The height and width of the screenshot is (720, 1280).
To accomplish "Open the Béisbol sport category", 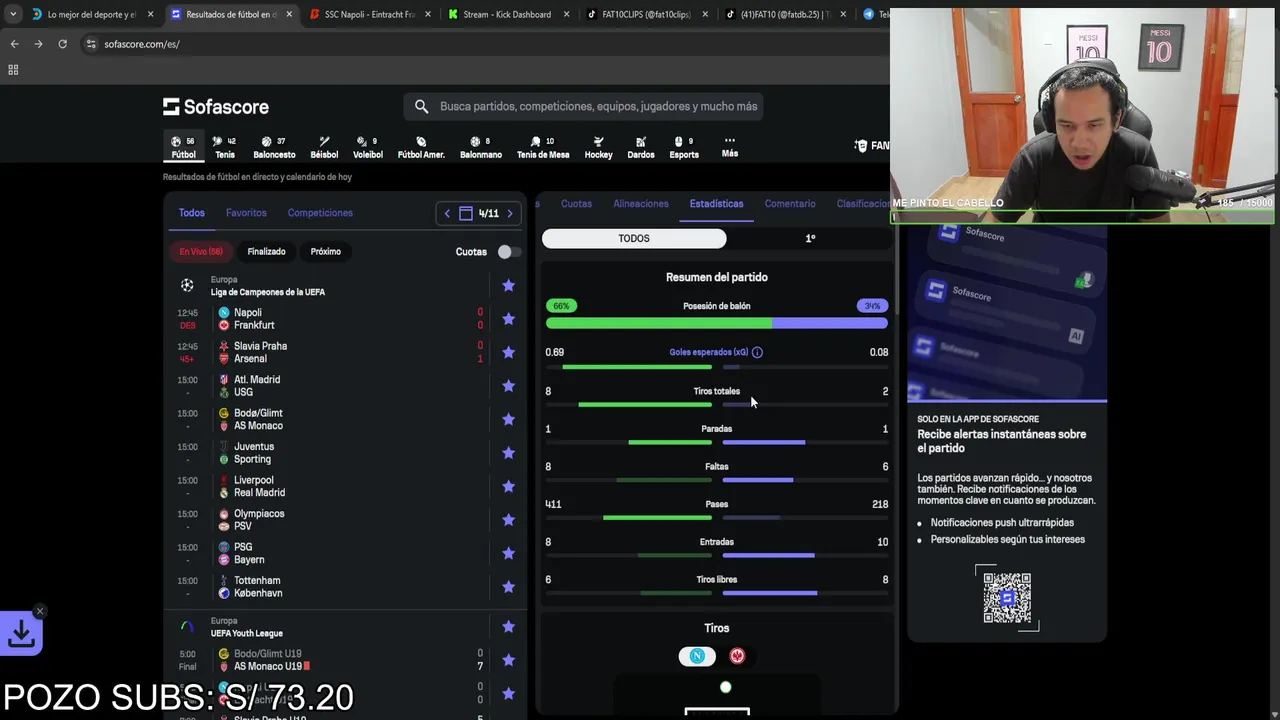I will [324, 147].
